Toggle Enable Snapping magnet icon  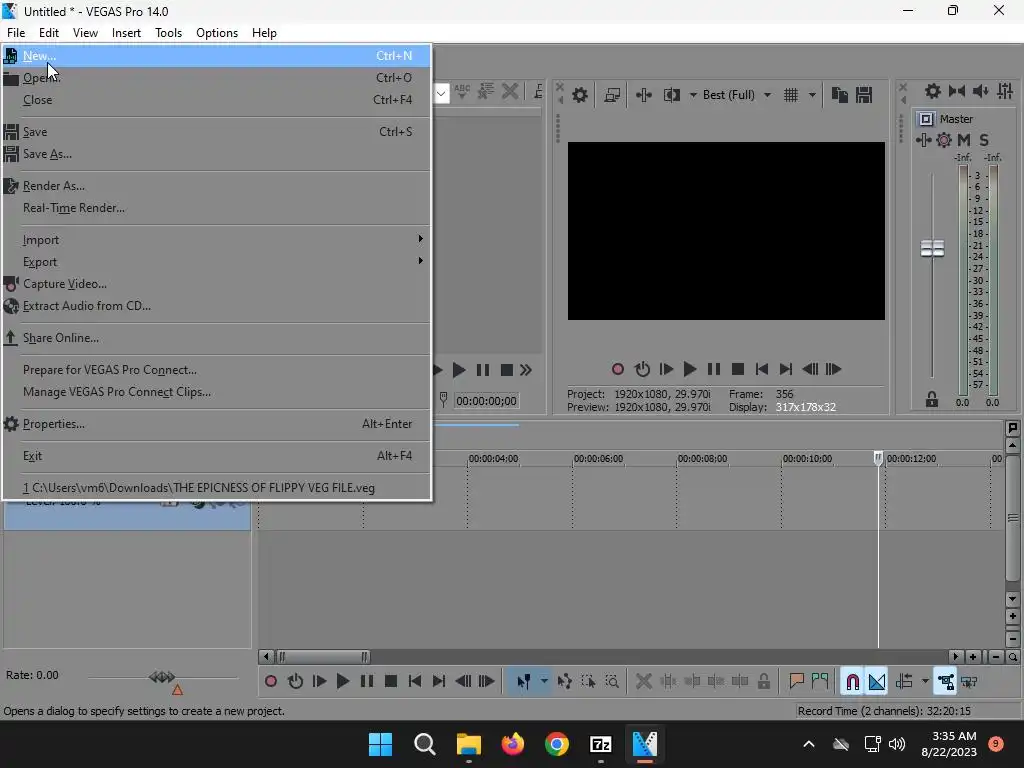coord(853,682)
